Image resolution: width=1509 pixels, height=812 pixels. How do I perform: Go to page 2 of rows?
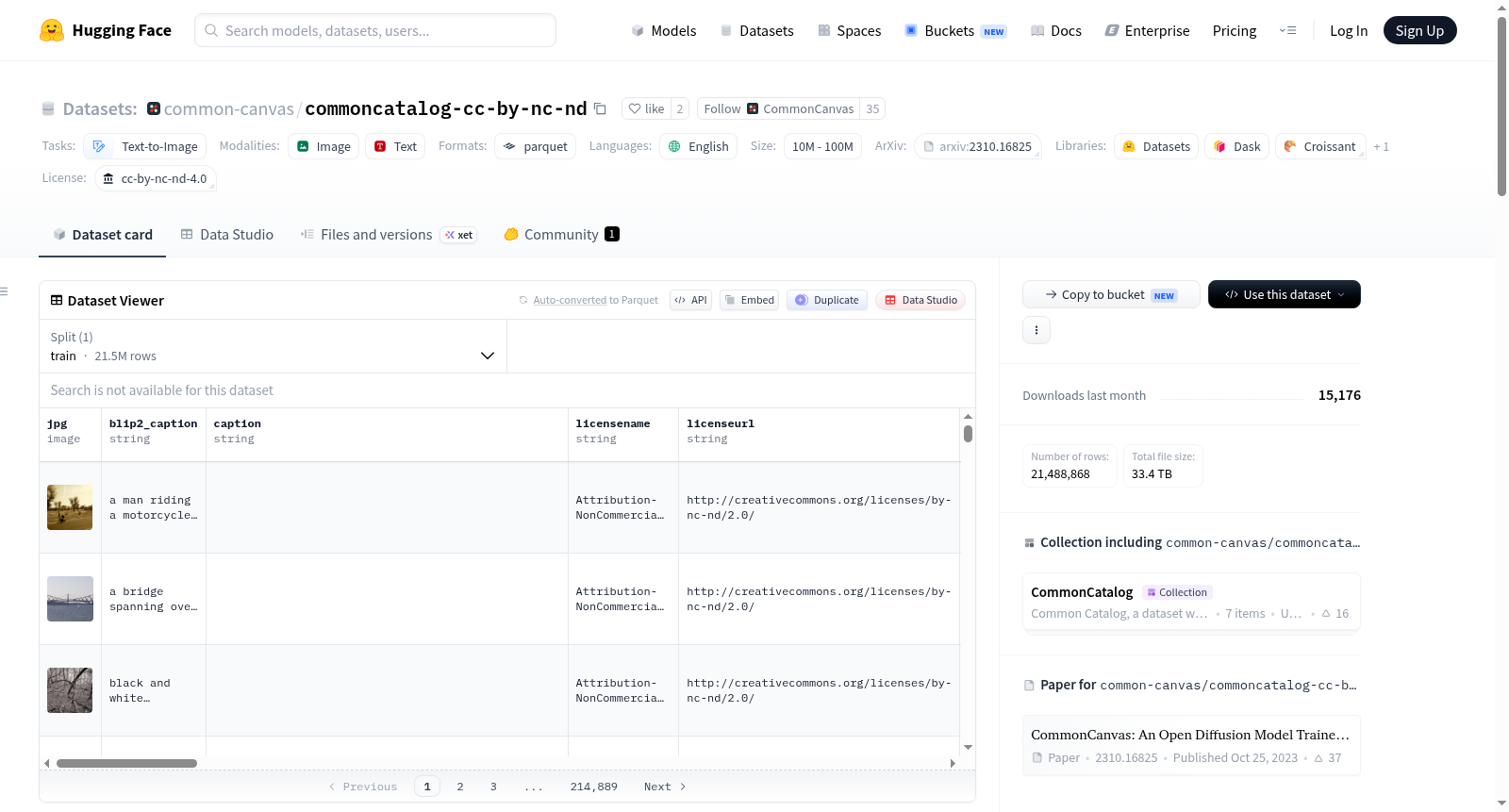click(460, 786)
